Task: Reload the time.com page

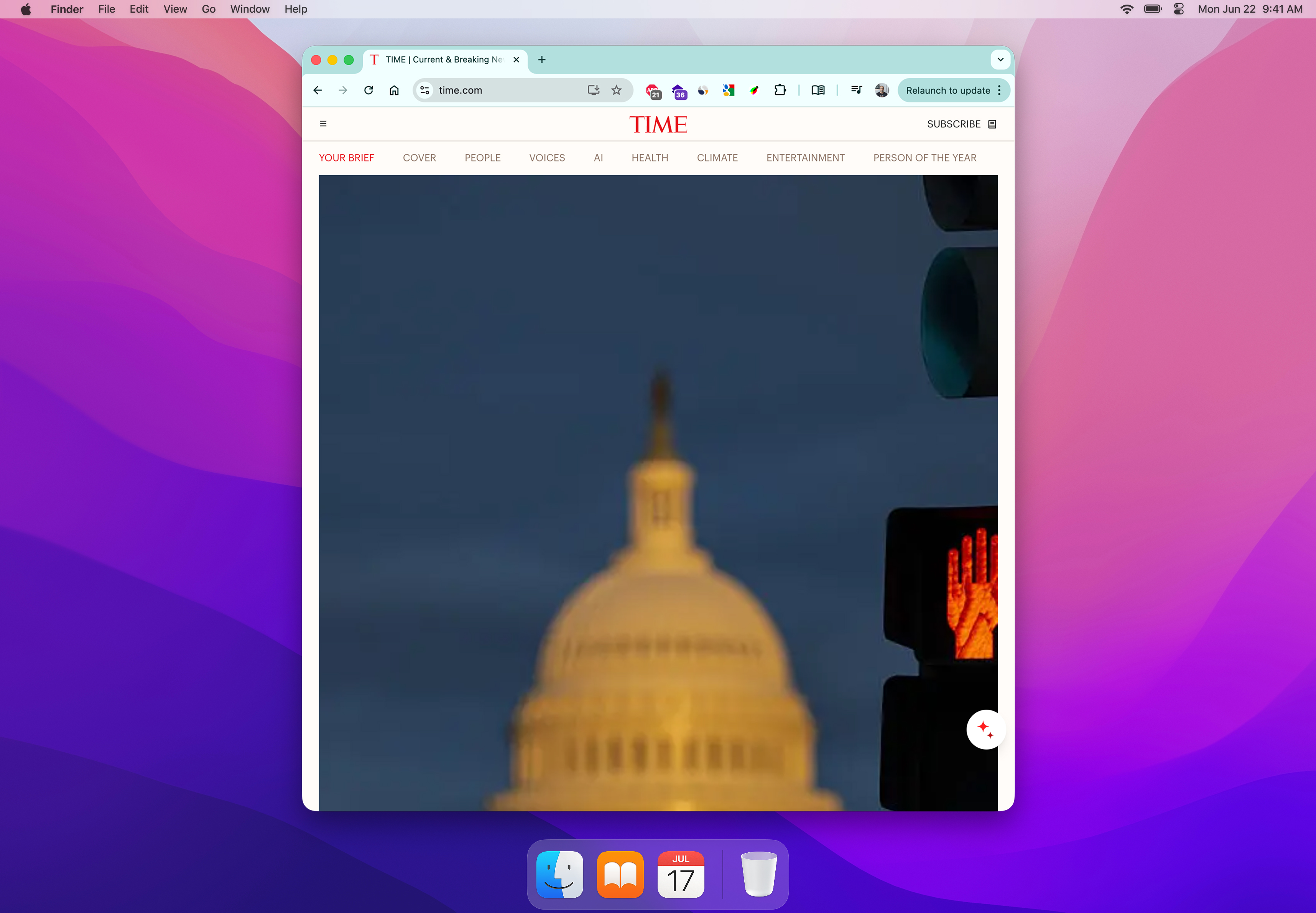Action: pyautogui.click(x=369, y=91)
